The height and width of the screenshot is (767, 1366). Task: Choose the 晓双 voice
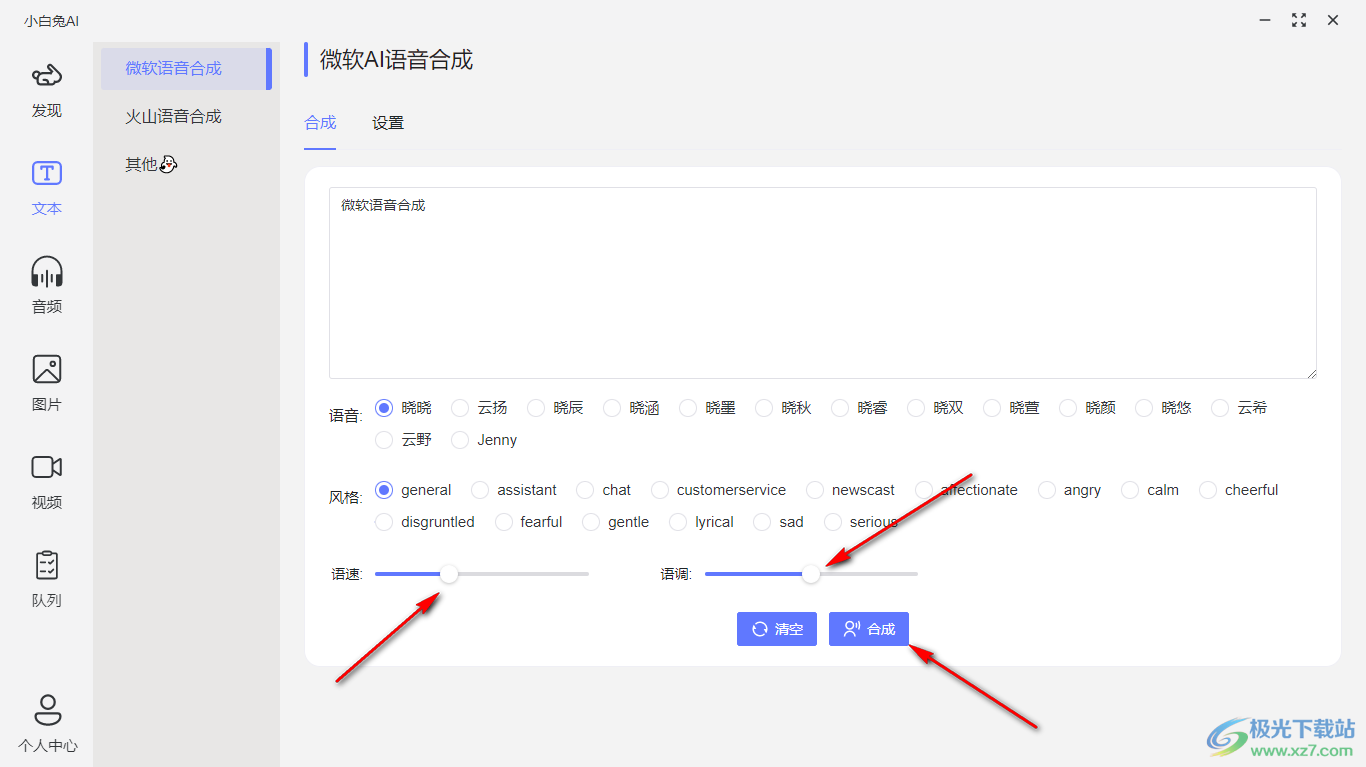click(x=936, y=408)
